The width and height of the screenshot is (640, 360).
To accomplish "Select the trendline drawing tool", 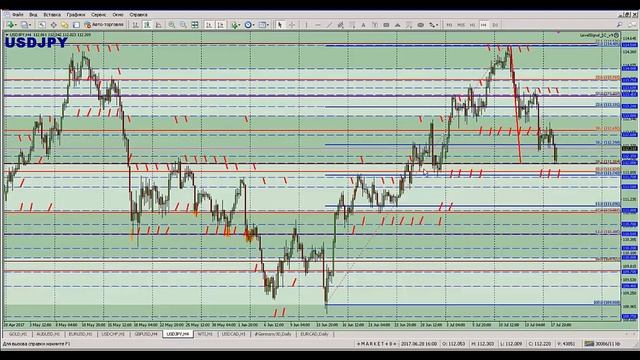I will [329, 25].
